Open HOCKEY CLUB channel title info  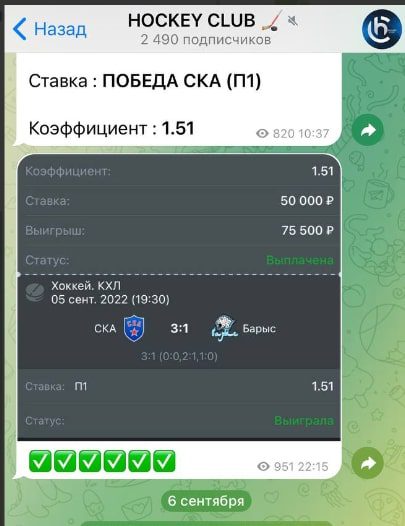192,21
